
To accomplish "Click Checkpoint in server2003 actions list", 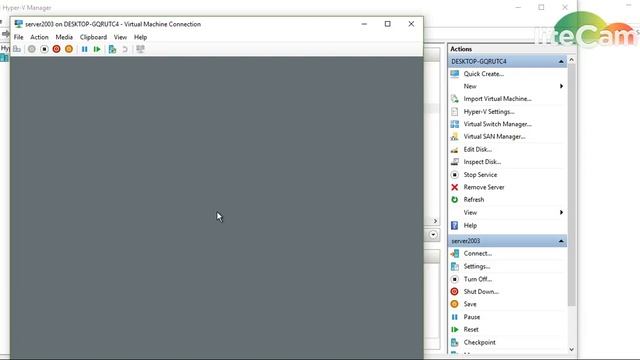I will [480, 342].
